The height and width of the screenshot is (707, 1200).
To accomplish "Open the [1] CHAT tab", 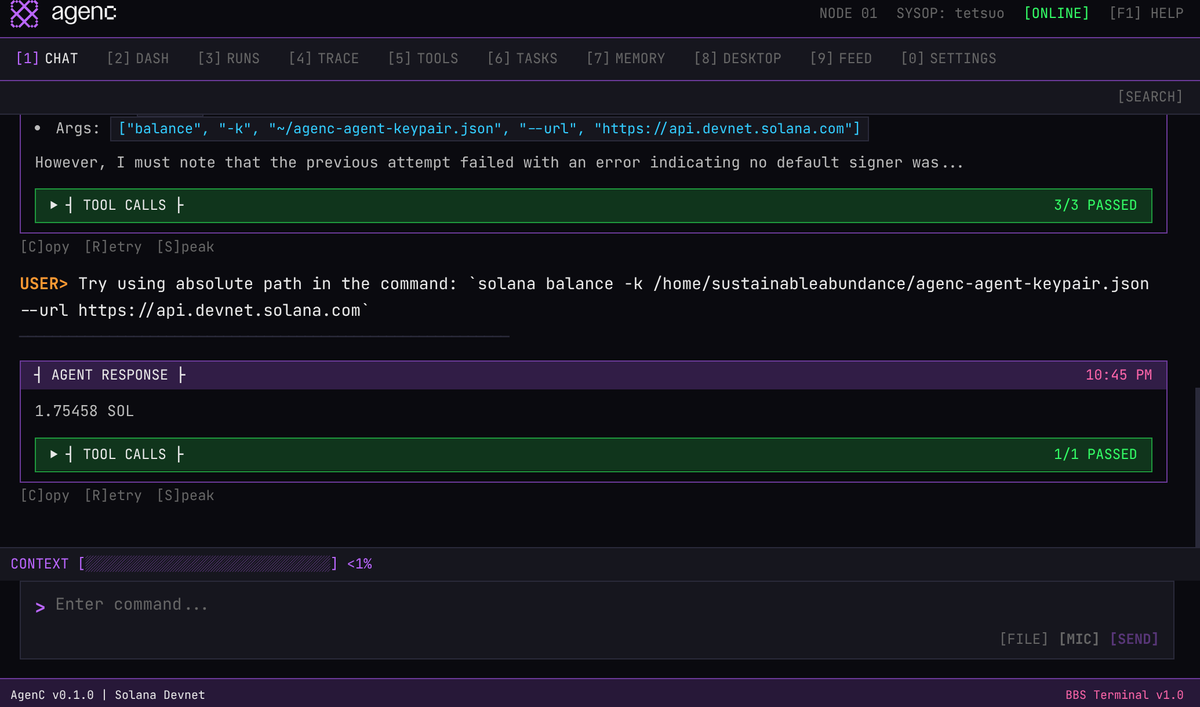I will [47, 58].
